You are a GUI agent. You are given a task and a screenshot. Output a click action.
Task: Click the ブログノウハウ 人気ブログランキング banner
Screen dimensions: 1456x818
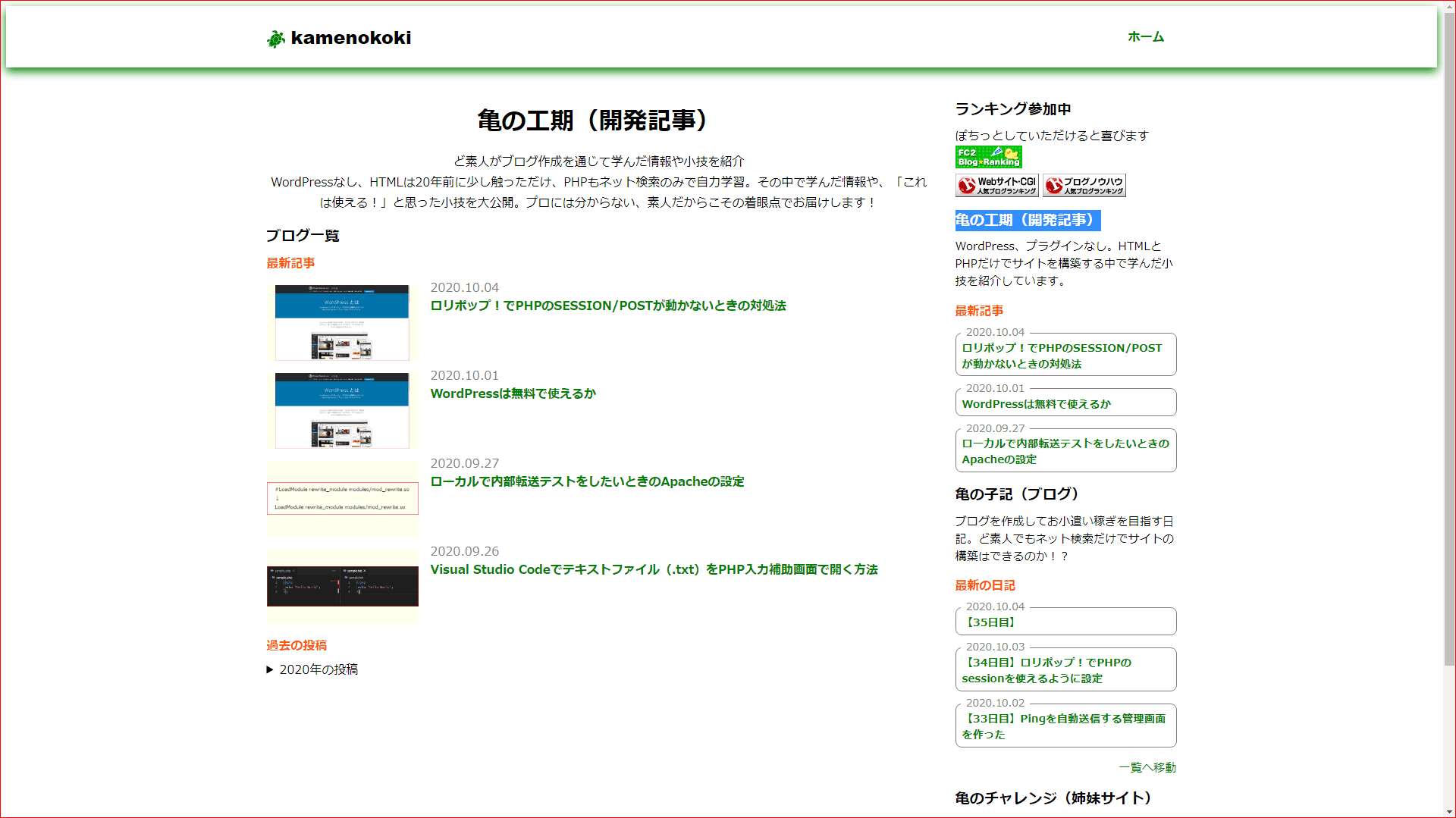click(1084, 185)
